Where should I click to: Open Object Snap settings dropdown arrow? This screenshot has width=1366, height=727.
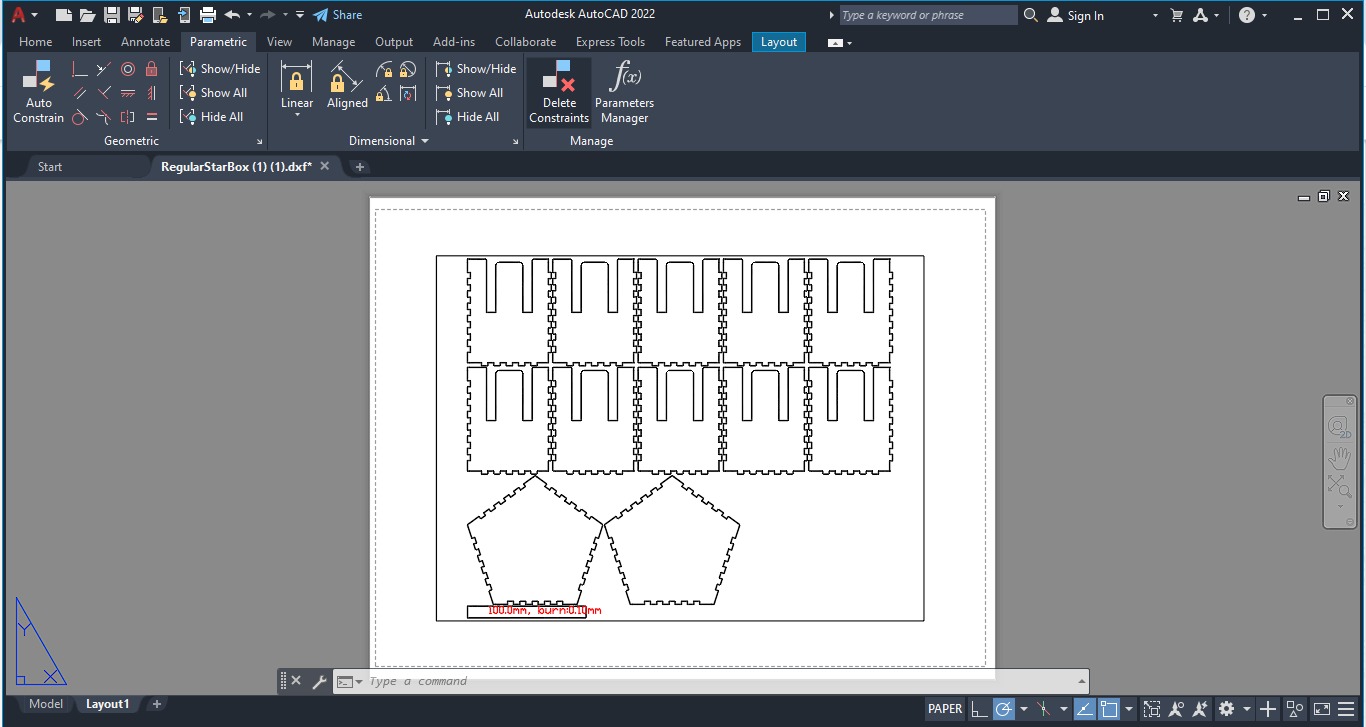(x=1129, y=709)
